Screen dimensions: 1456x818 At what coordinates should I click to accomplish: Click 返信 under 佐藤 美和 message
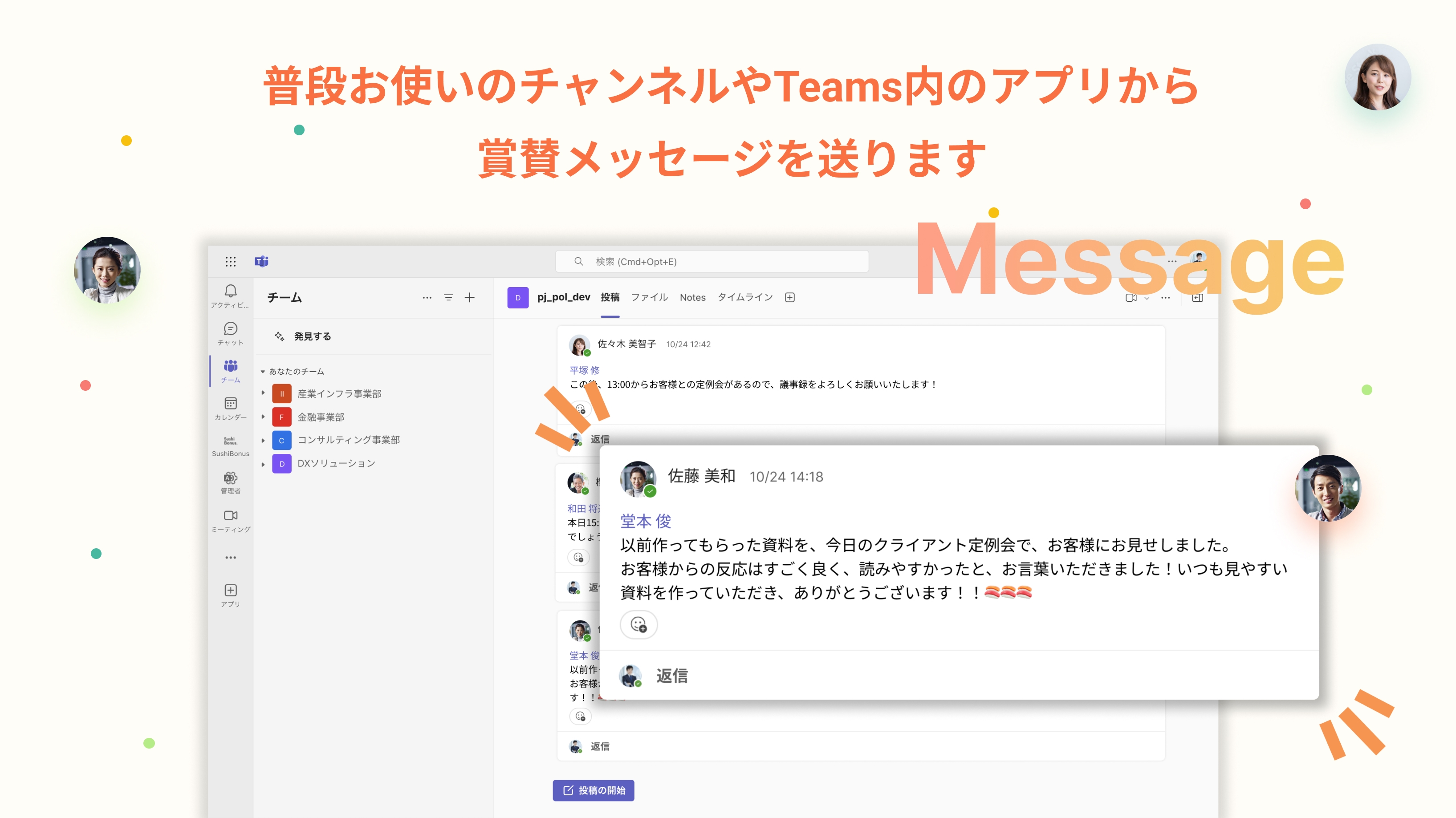671,676
